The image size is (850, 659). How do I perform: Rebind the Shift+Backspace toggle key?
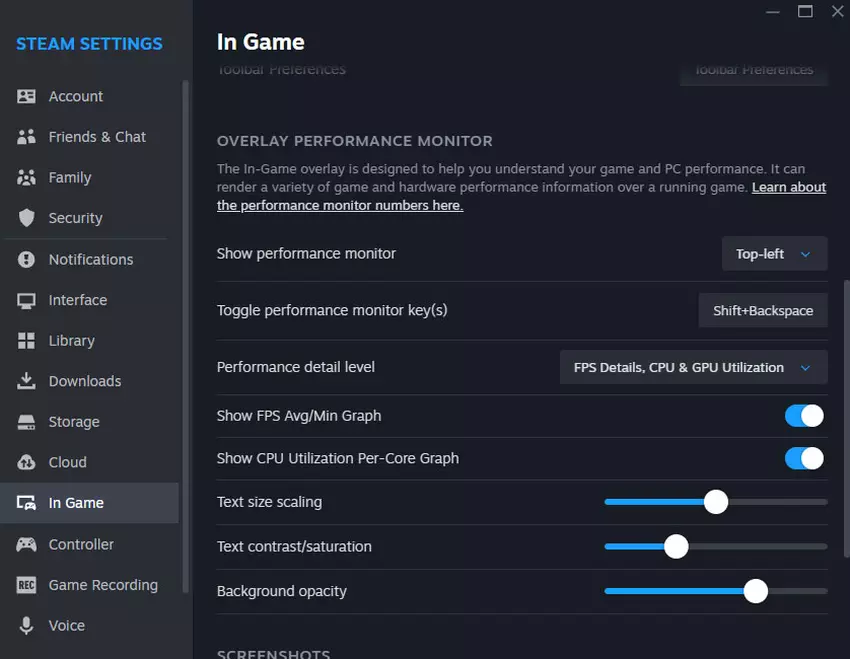click(762, 310)
